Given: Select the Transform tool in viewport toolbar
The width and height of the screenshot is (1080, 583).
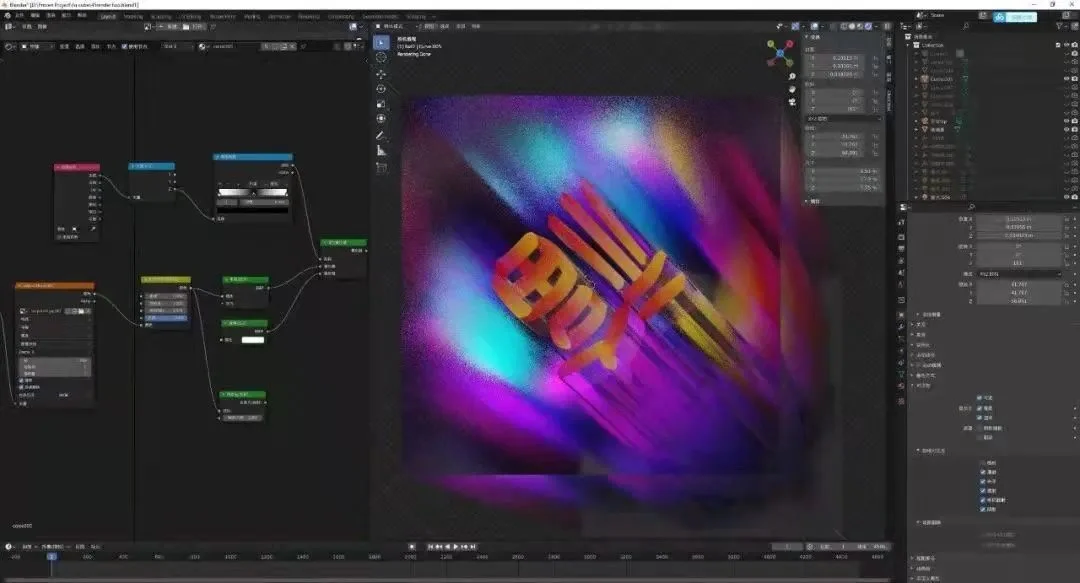Looking at the screenshot, I should pyautogui.click(x=381, y=119).
